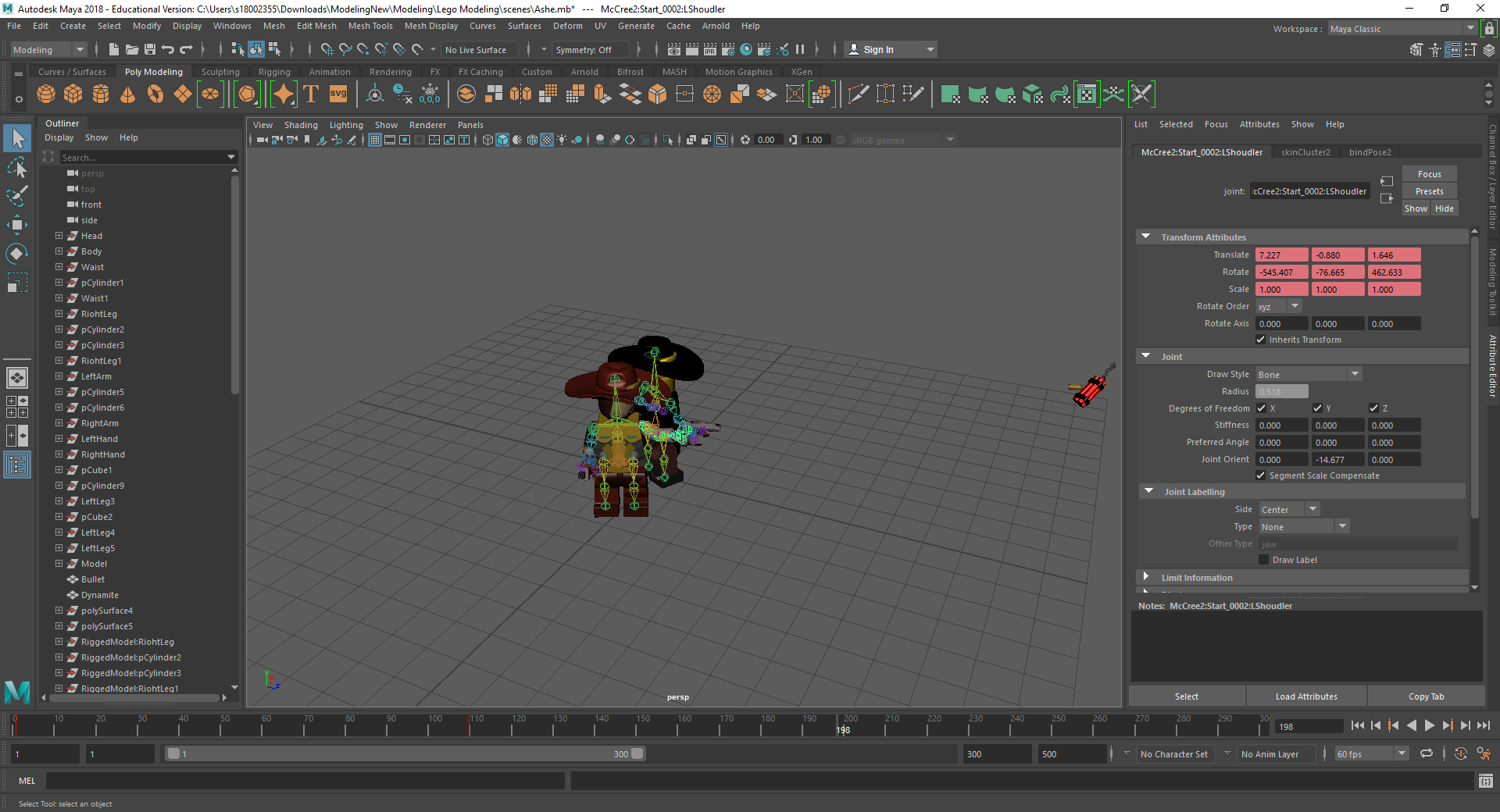Click the Polygon Cube shelf icon

(73, 94)
